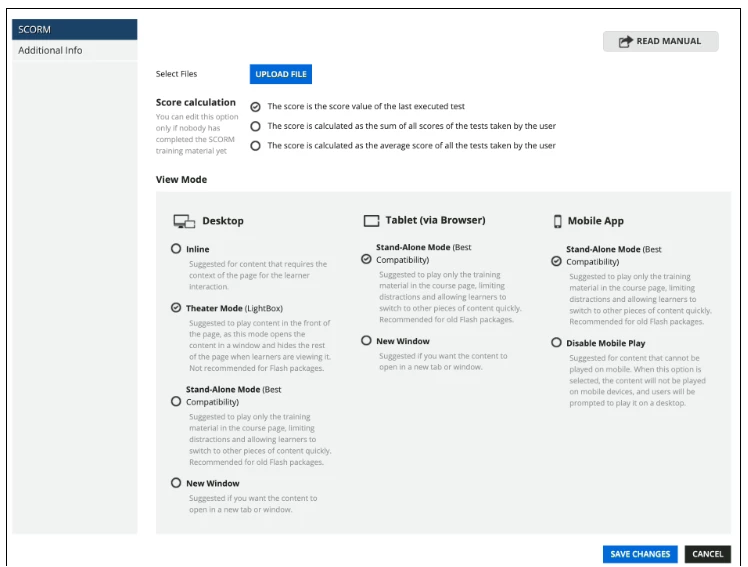Click the Desktop monitor icon

tap(184, 221)
